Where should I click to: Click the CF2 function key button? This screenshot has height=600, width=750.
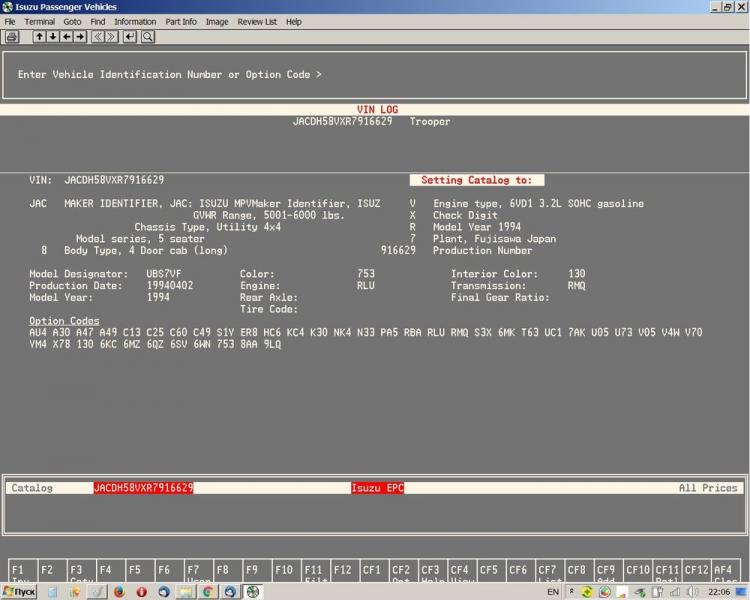tap(403, 570)
